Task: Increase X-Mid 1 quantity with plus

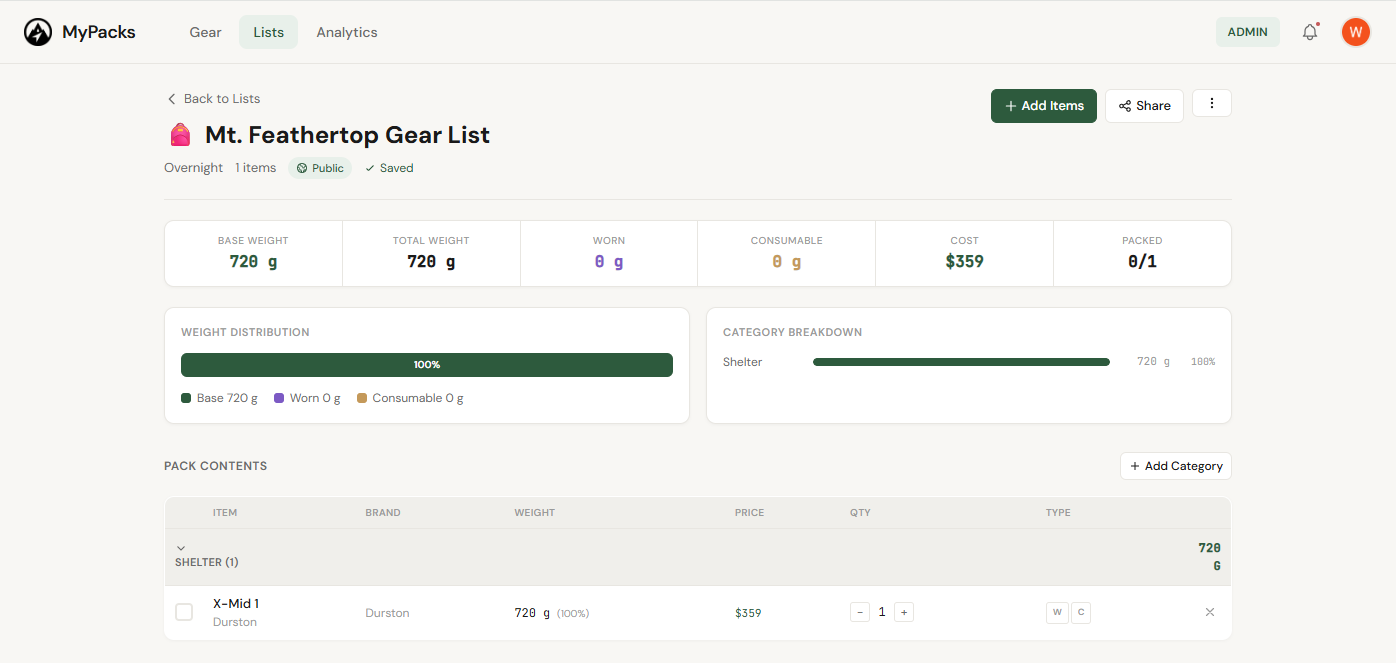Action: (x=904, y=612)
